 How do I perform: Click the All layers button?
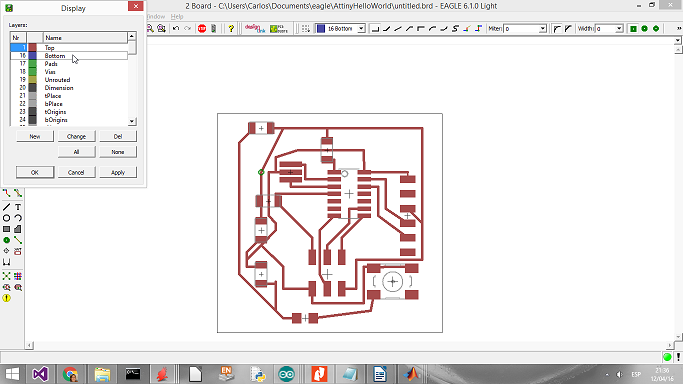tap(76, 152)
